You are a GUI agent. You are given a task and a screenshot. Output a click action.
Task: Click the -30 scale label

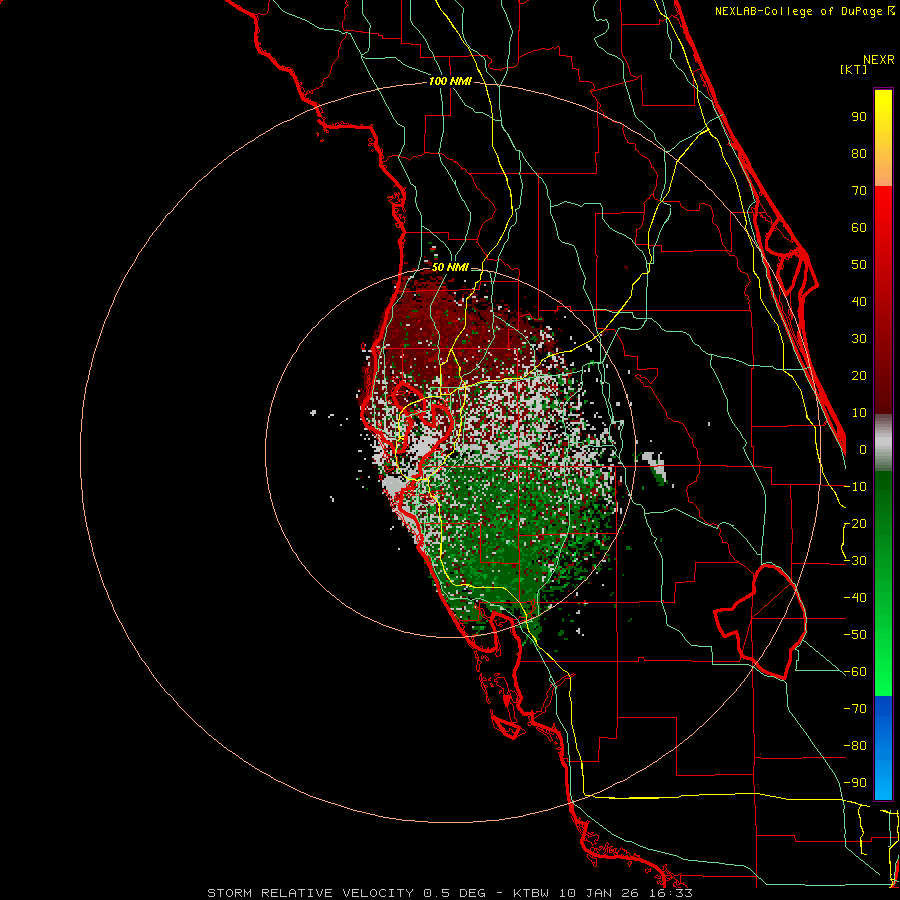855,561
